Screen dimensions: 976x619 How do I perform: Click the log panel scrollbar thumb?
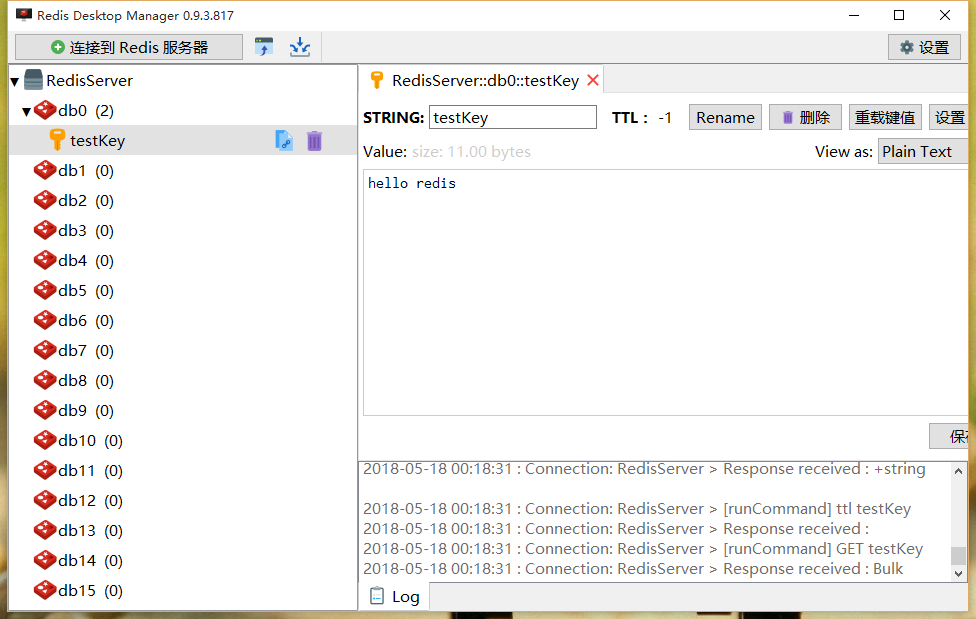(959, 555)
